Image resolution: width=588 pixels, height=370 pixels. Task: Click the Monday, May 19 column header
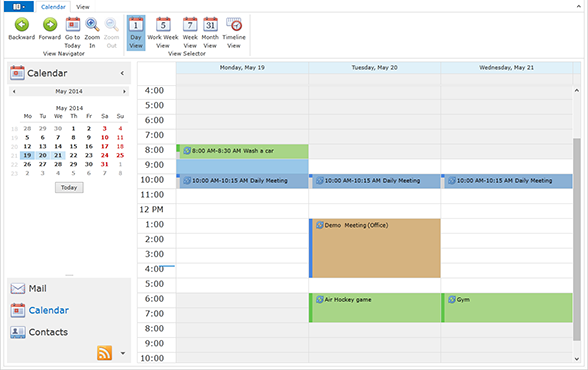[x=242, y=67]
